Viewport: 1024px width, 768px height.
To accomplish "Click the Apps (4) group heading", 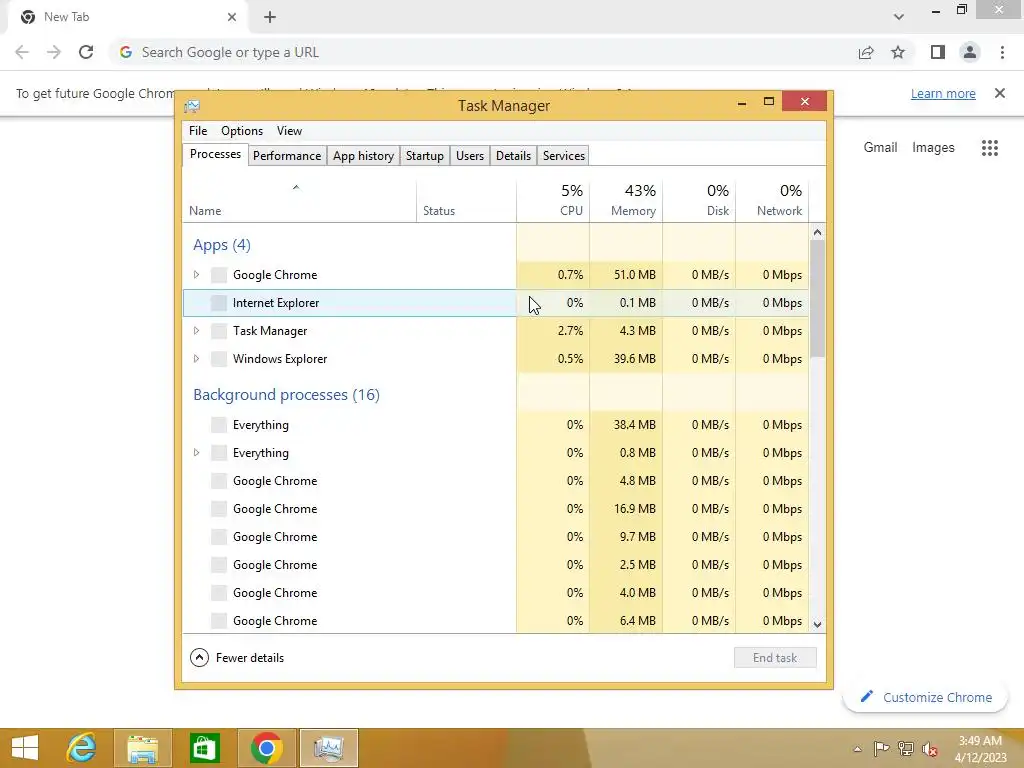I will coord(222,245).
